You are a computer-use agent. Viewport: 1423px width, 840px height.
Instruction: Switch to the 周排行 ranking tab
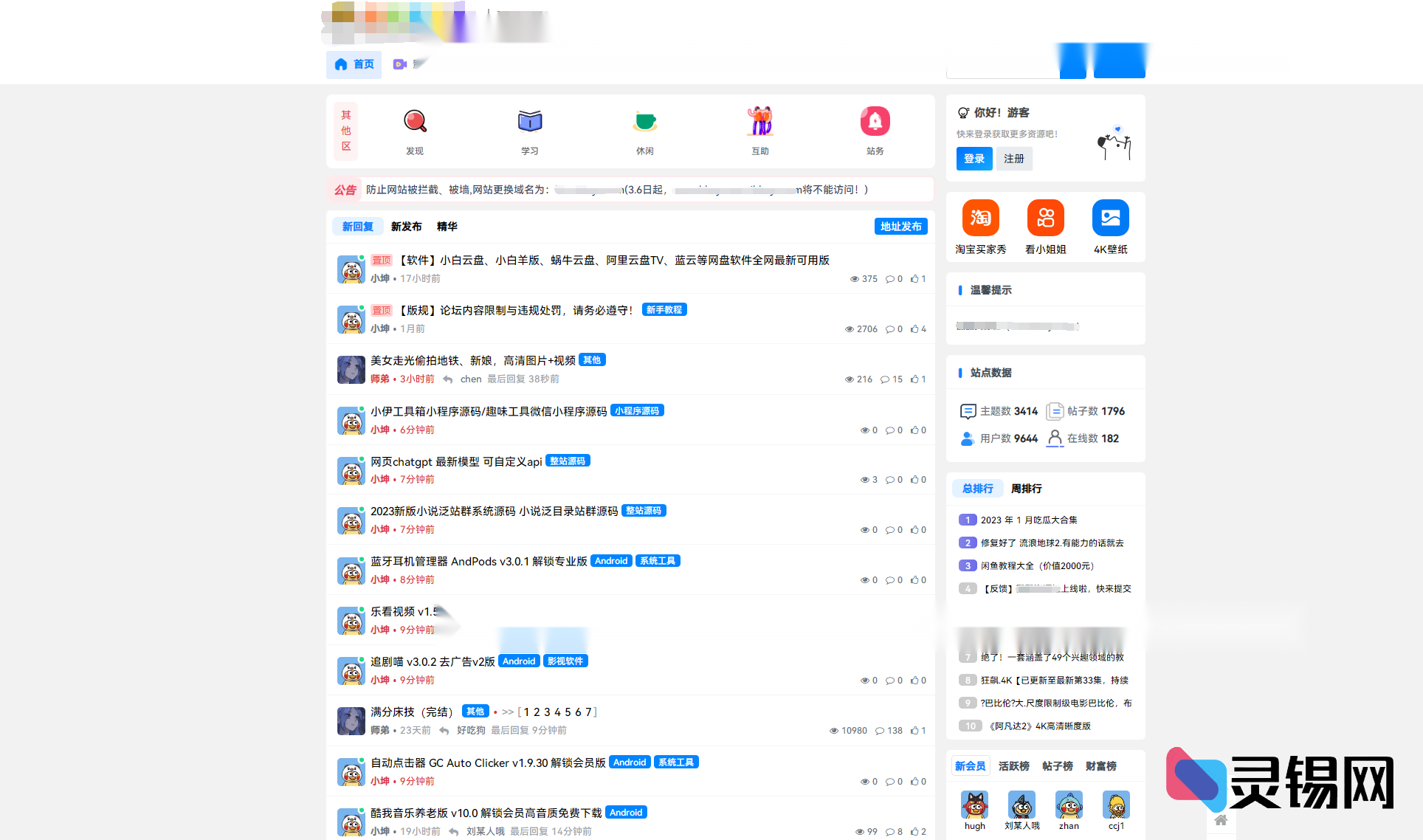click(1027, 489)
